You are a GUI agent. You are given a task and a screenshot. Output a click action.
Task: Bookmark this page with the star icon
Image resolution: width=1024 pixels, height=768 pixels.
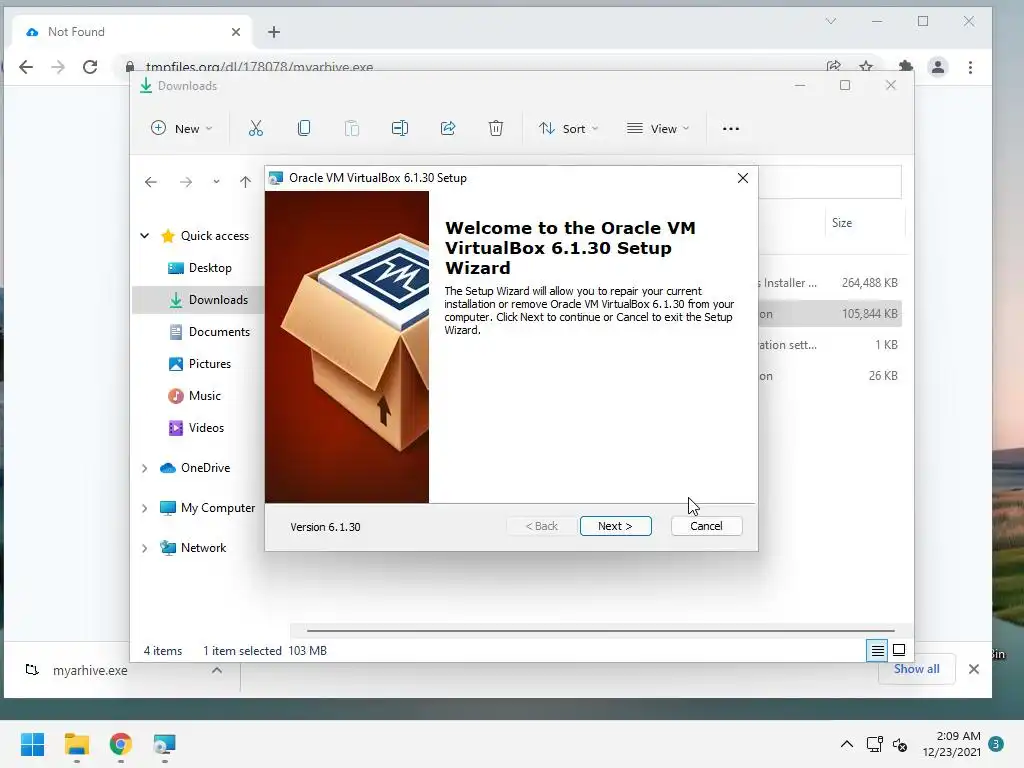pos(866,67)
